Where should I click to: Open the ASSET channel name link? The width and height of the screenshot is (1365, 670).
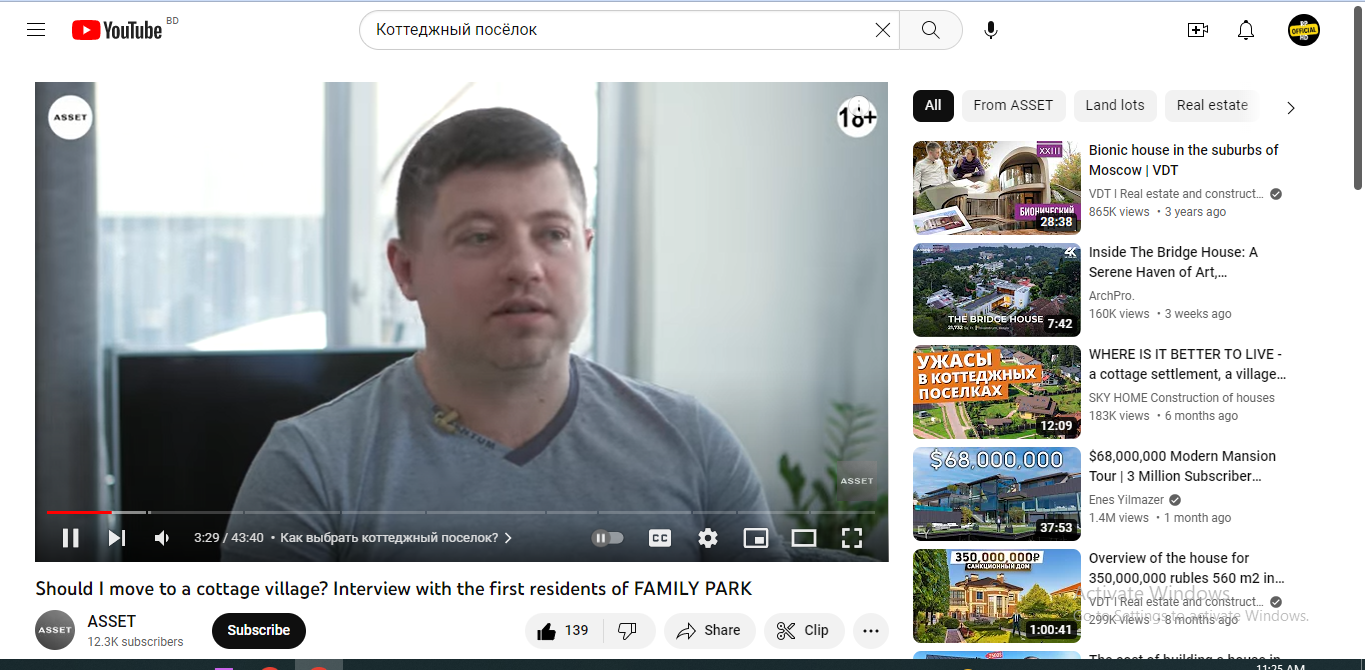coord(112,621)
